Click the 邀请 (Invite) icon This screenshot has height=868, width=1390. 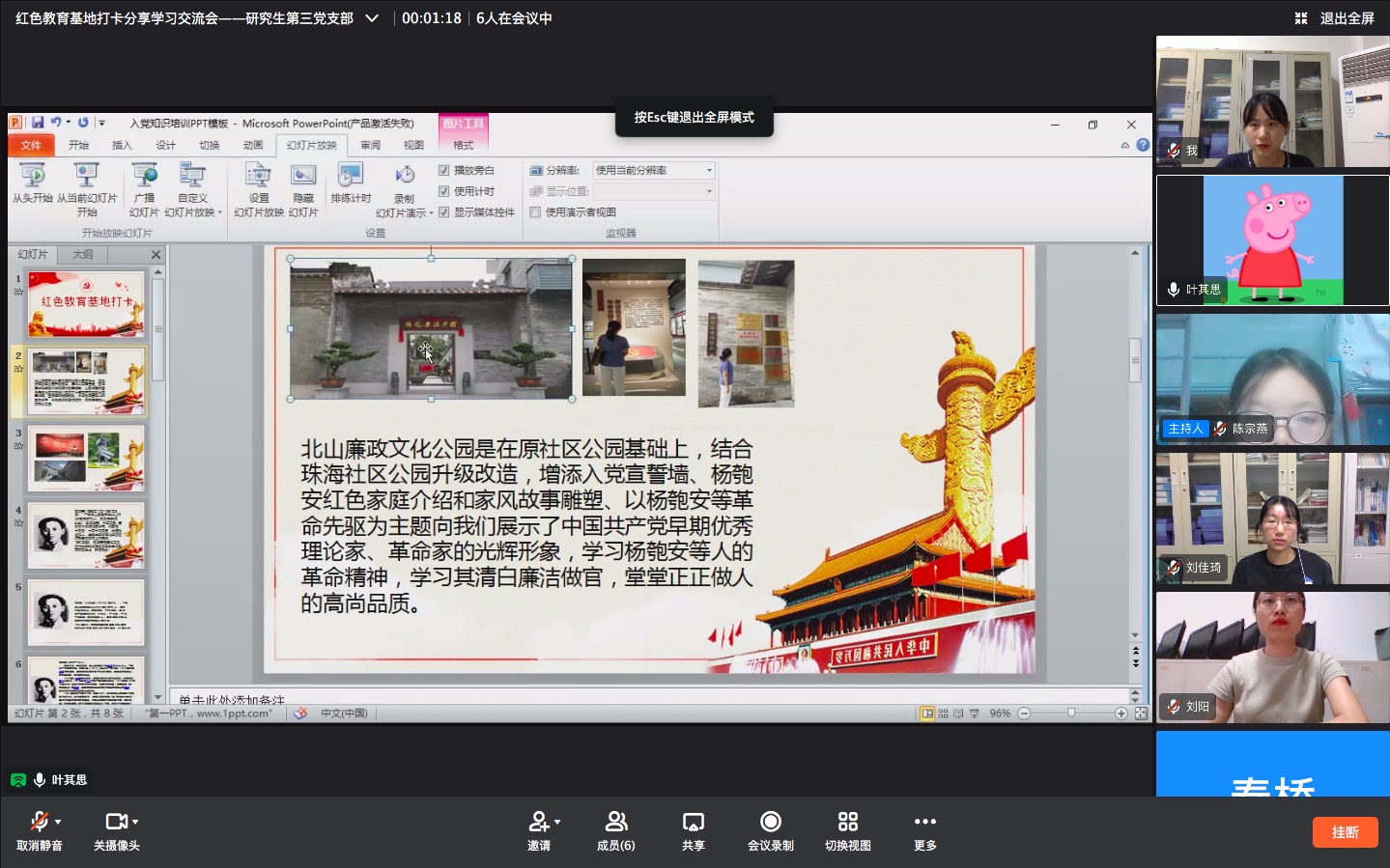click(x=538, y=823)
